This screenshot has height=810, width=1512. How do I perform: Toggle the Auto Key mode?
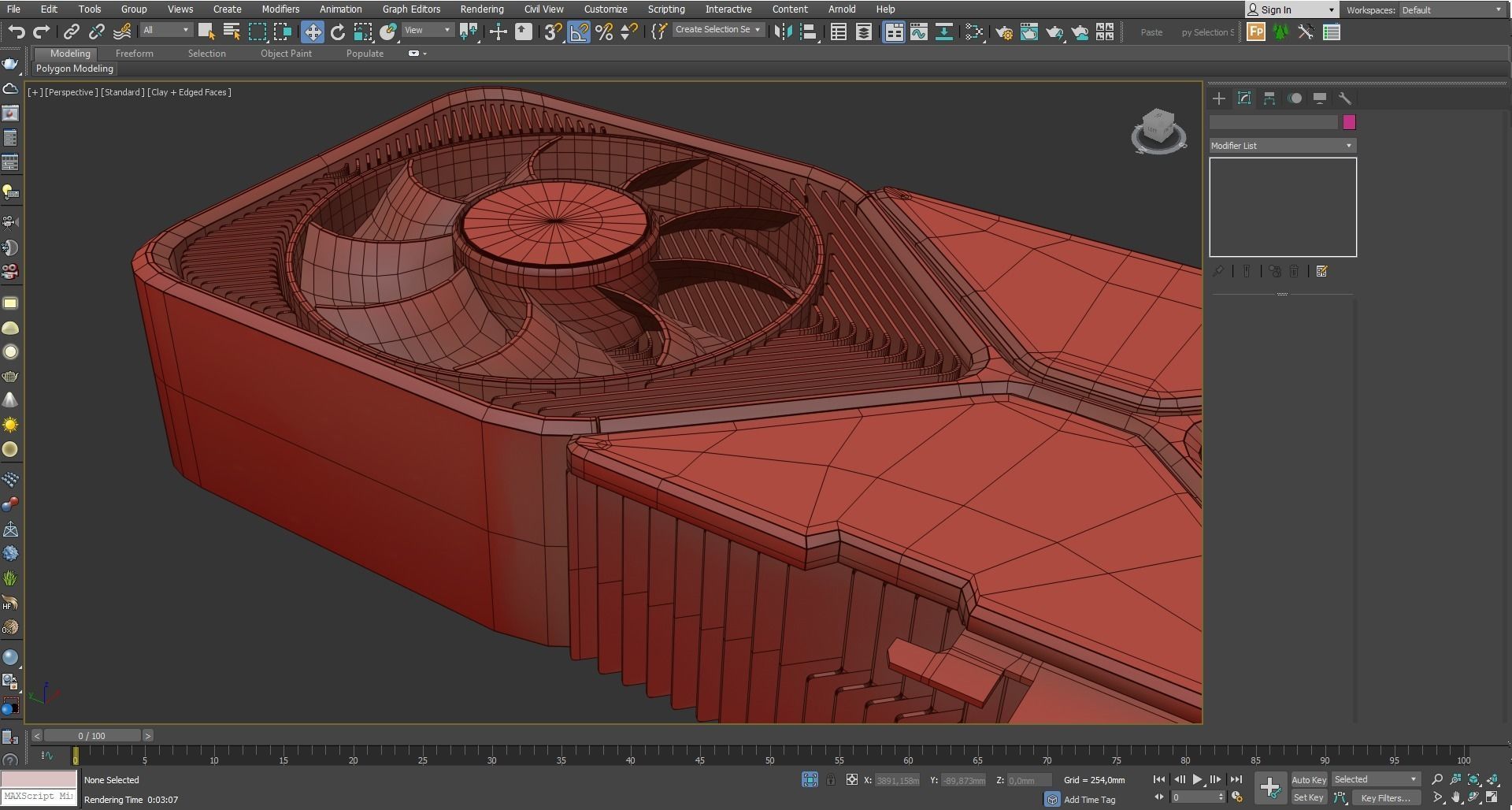point(1309,780)
